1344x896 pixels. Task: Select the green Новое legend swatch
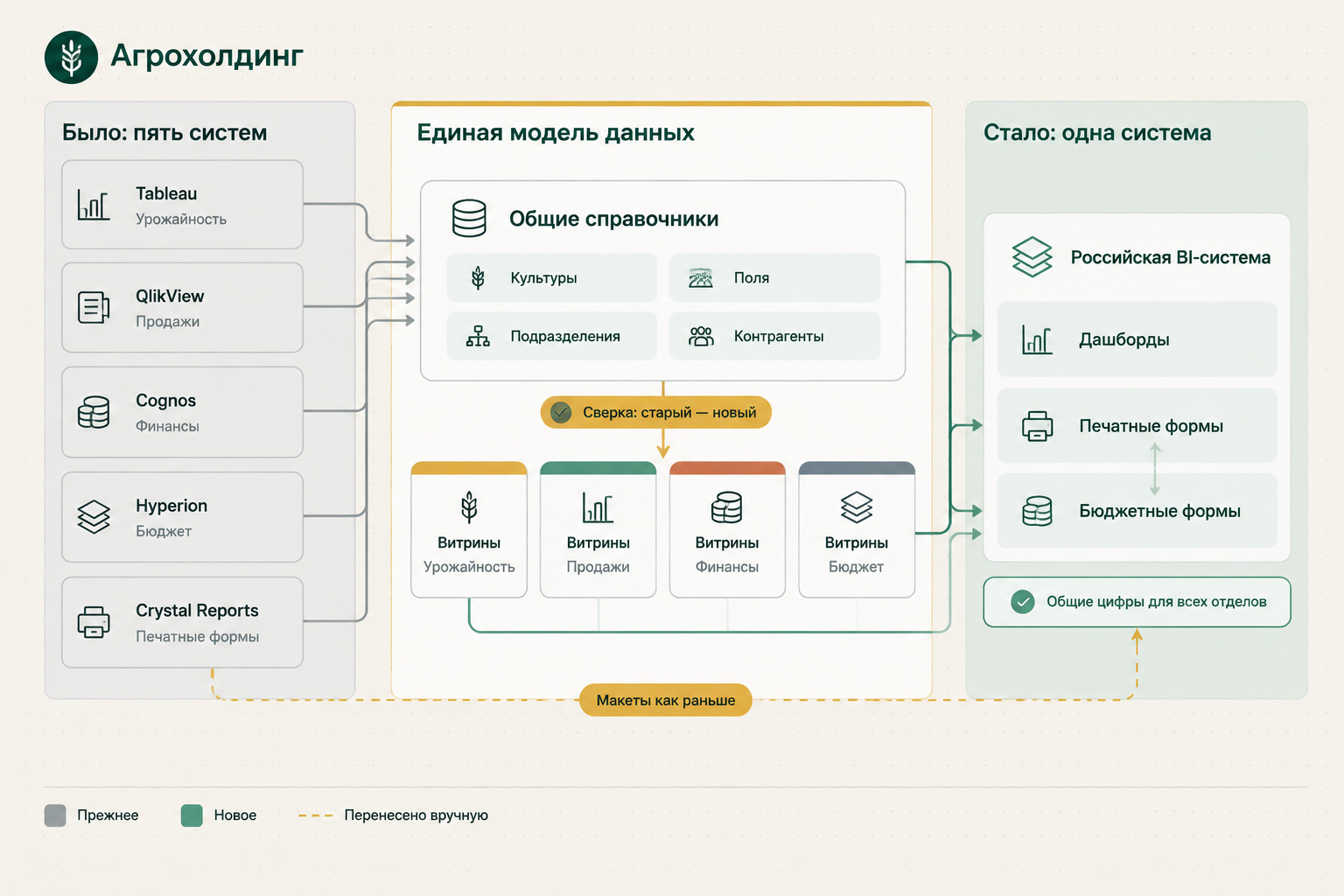(x=192, y=815)
